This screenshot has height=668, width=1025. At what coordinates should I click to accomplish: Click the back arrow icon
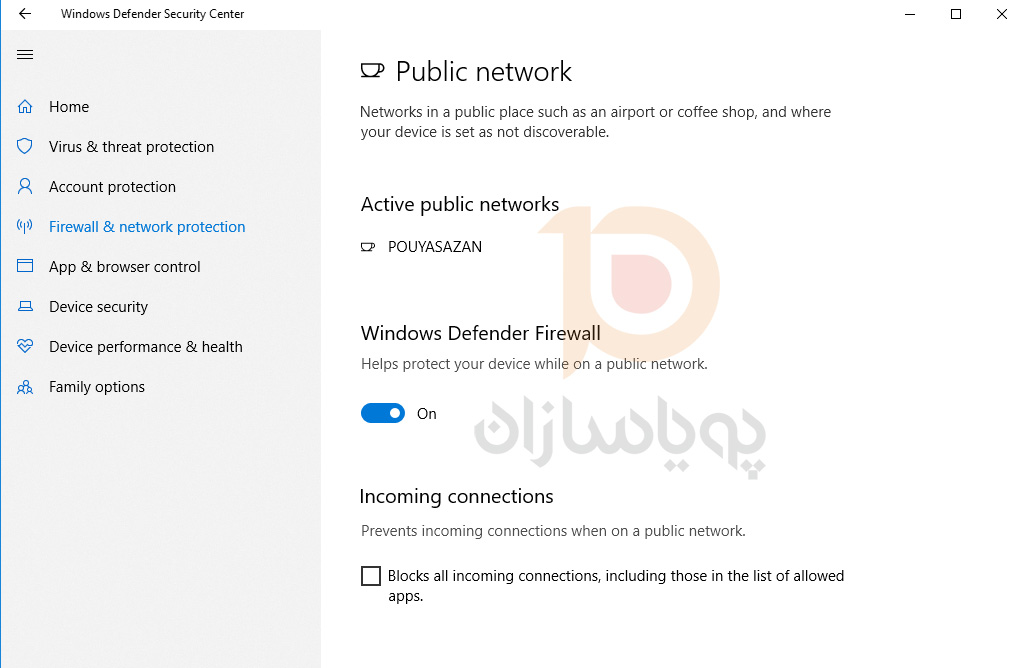tap(25, 14)
